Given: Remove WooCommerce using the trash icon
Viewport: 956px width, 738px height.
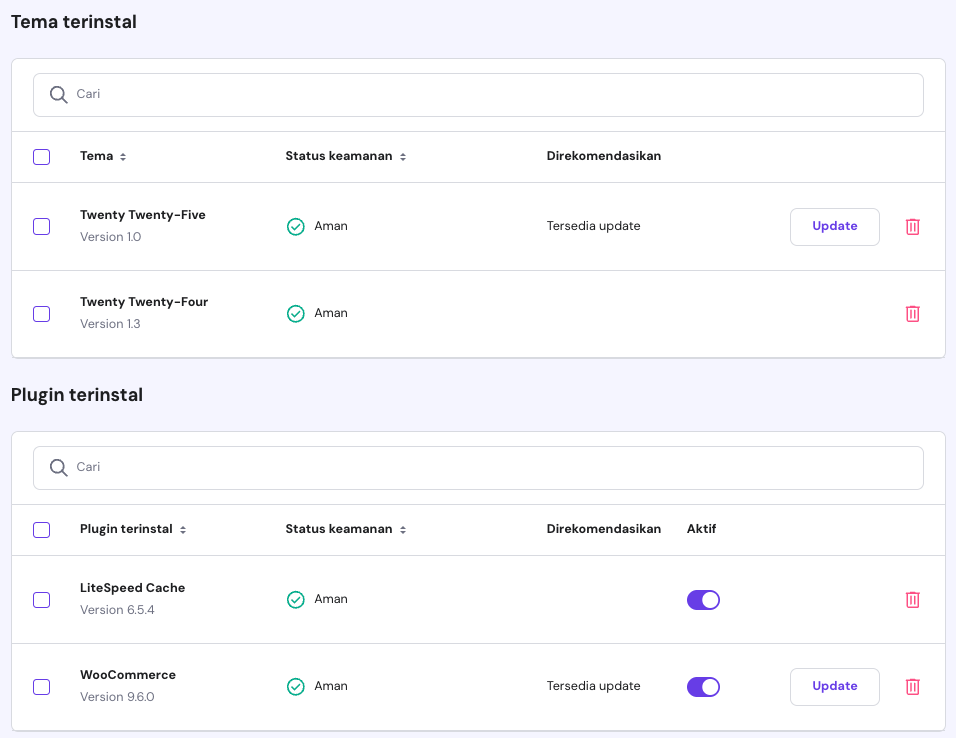Looking at the screenshot, I should click(912, 687).
